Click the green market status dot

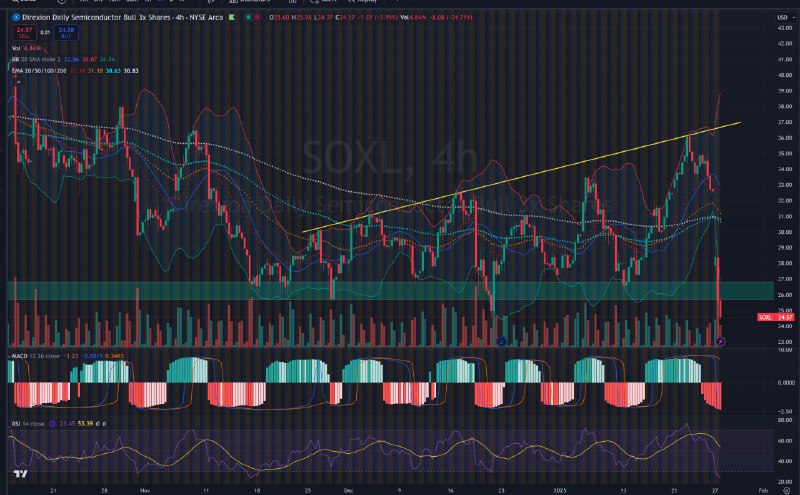pyautogui.click(x=248, y=17)
